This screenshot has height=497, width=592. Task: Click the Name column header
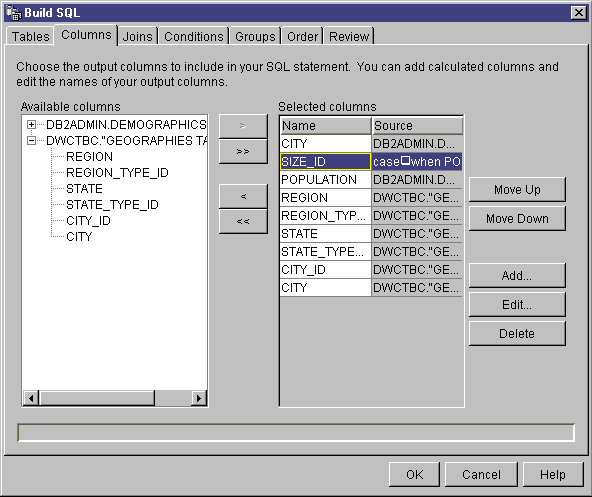point(326,126)
